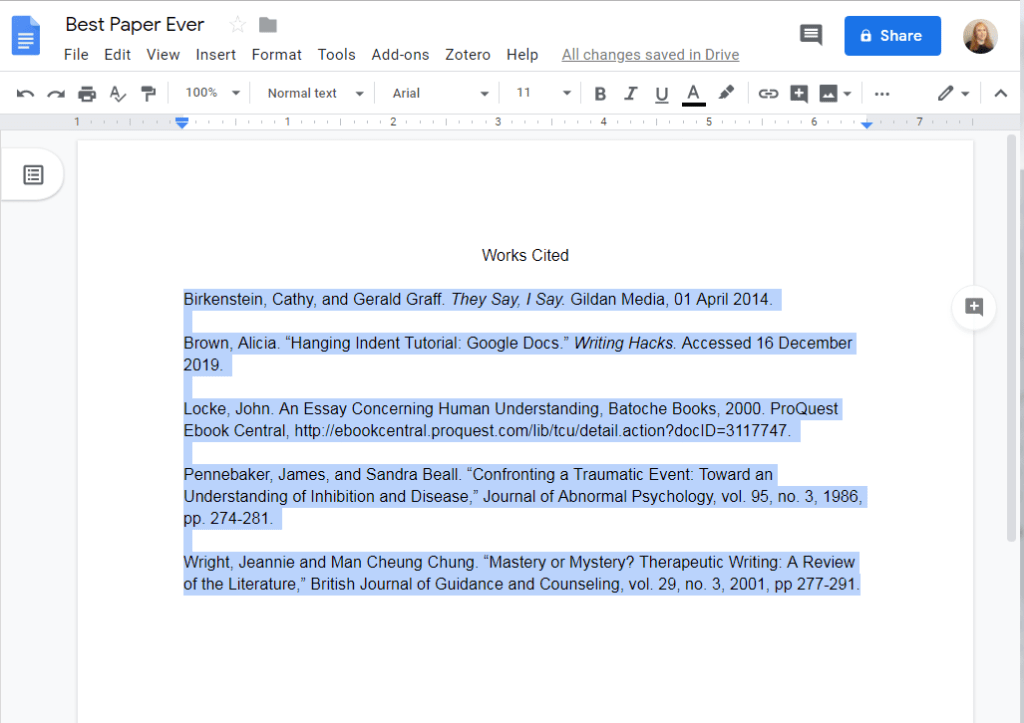Select the Paint format roller icon
This screenshot has height=723, width=1024.
(x=149, y=94)
